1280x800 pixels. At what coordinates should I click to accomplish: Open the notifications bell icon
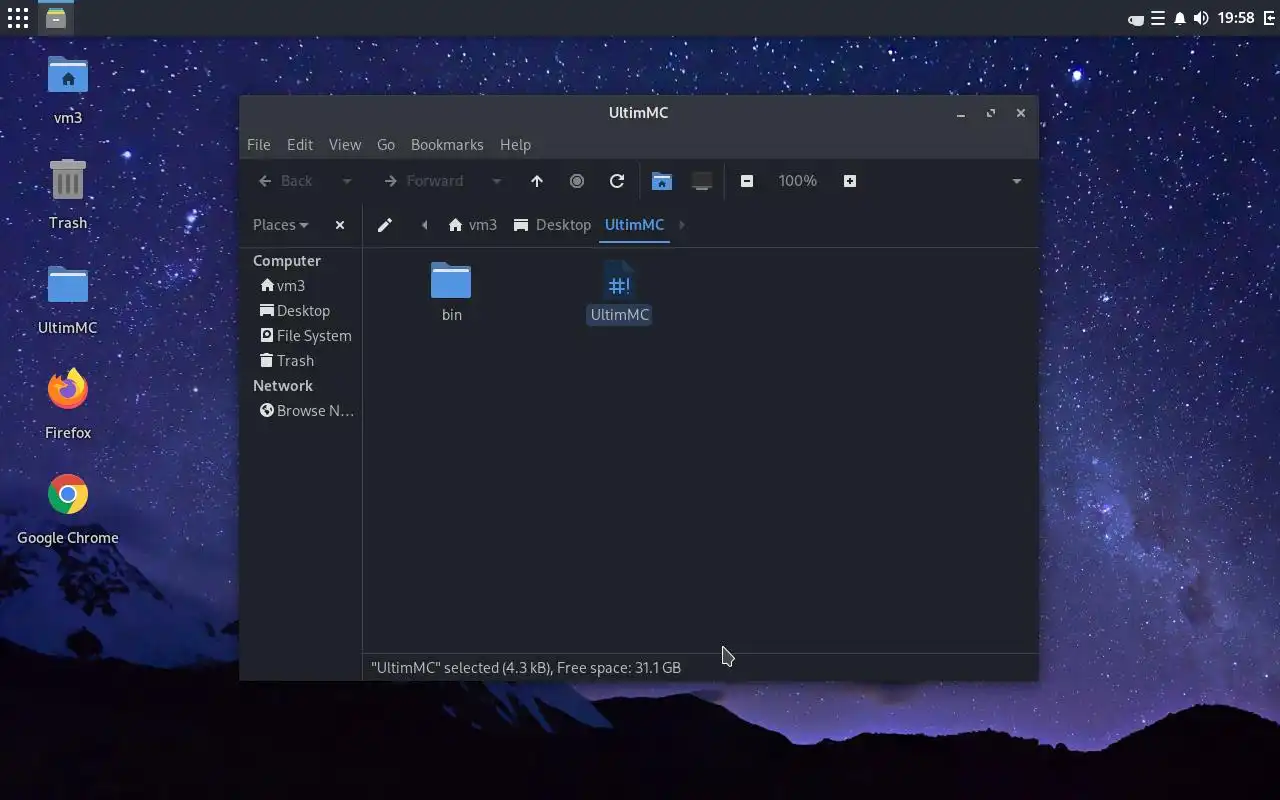pos(1180,18)
